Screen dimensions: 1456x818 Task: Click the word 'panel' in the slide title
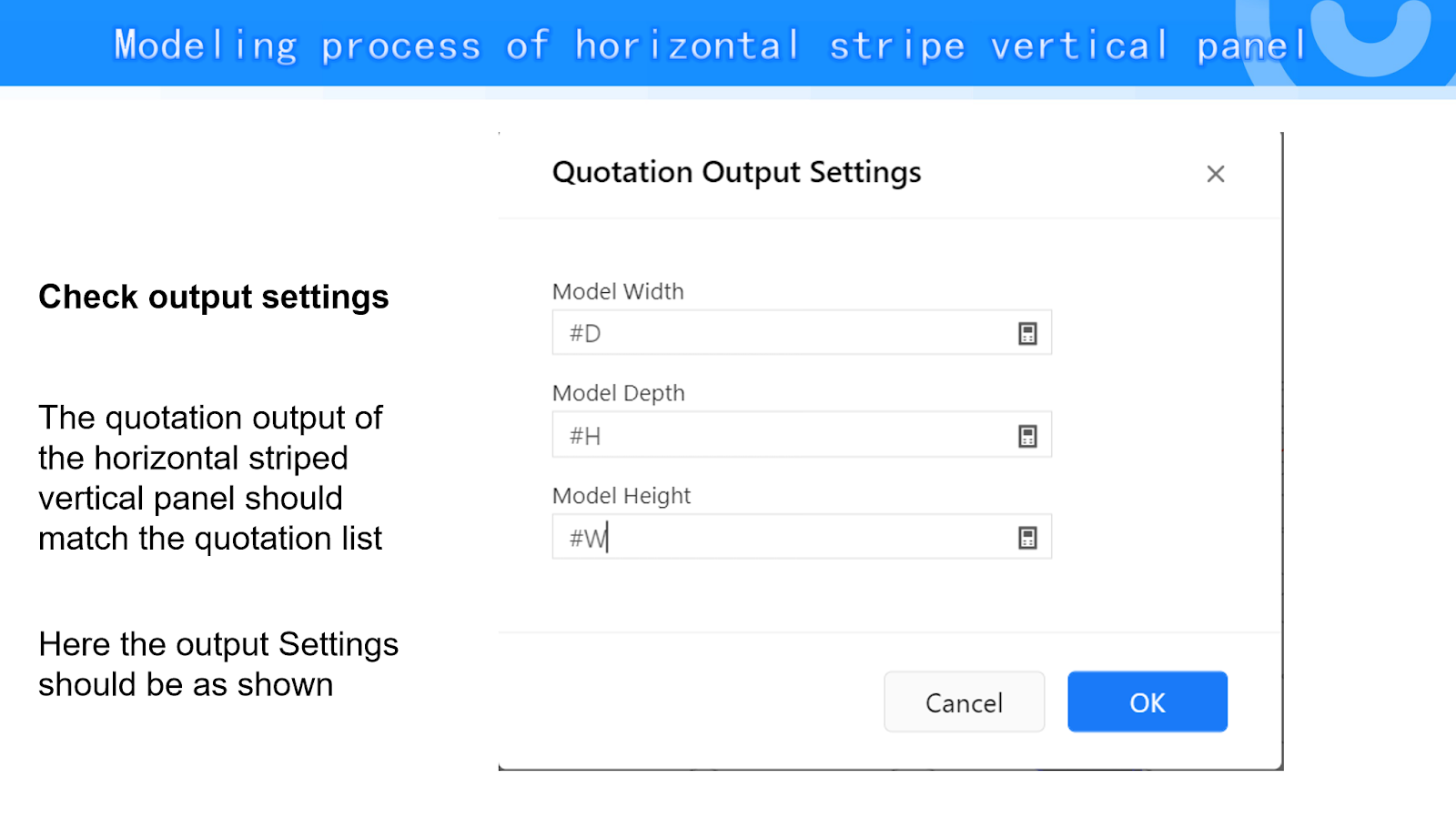[1250, 45]
